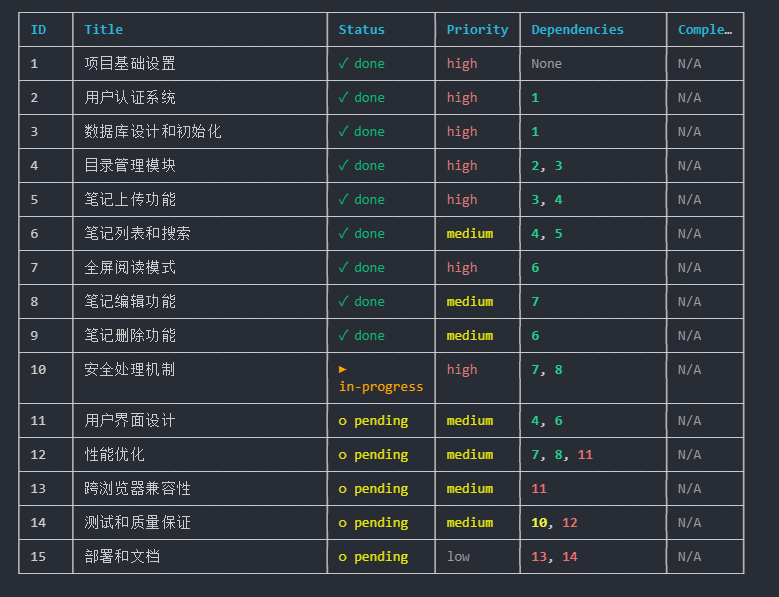779x597 pixels.
Task: Click the done checkmark in the 用户认证系统 row
Action: pyautogui.click(x=343, y=97)
